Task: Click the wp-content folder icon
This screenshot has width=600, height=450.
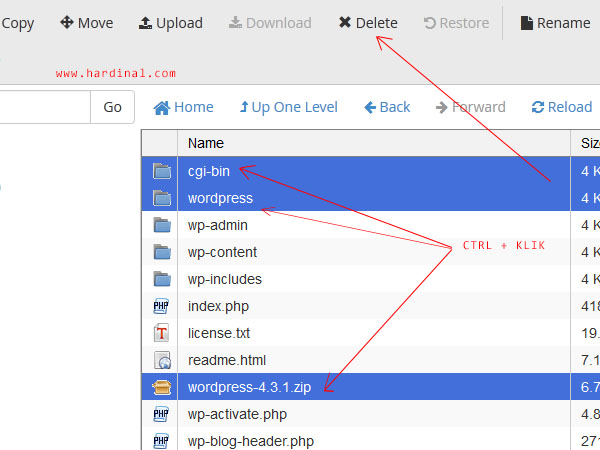Action: pyautogui.click(x=162, y=252)
